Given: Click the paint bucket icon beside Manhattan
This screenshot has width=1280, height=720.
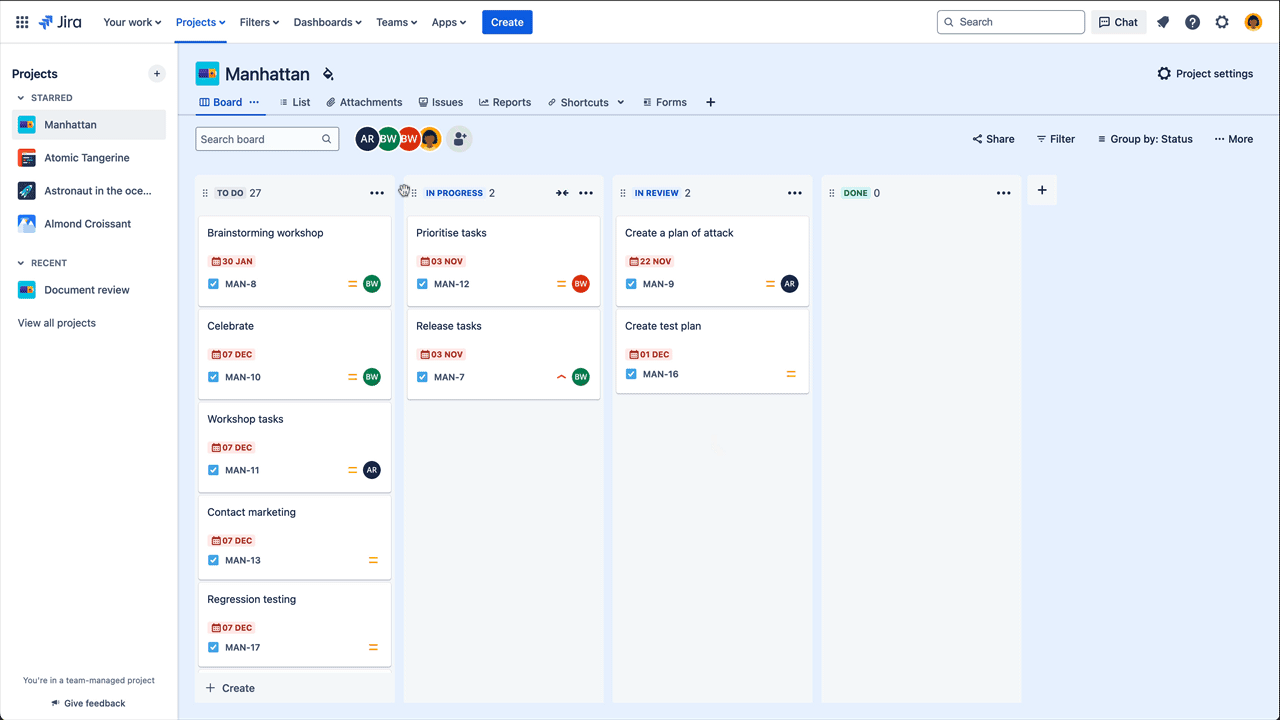Looking at the screenshot, I should tap(328, 74).
